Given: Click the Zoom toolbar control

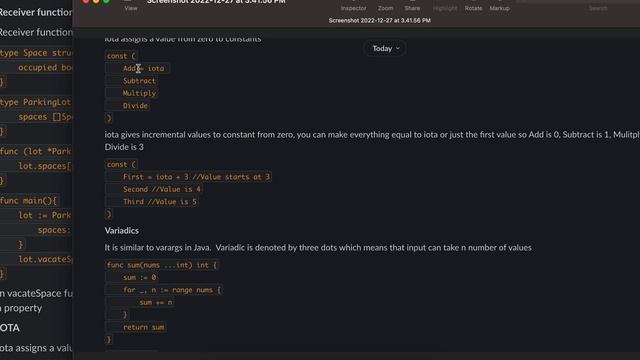Looking at the screenshot, I should point(385,8).
